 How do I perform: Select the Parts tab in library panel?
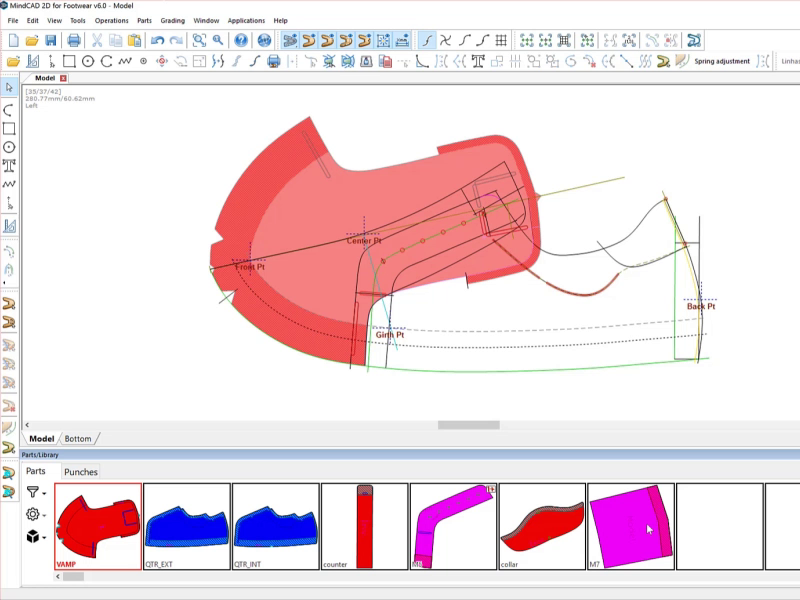coord(36,471)
